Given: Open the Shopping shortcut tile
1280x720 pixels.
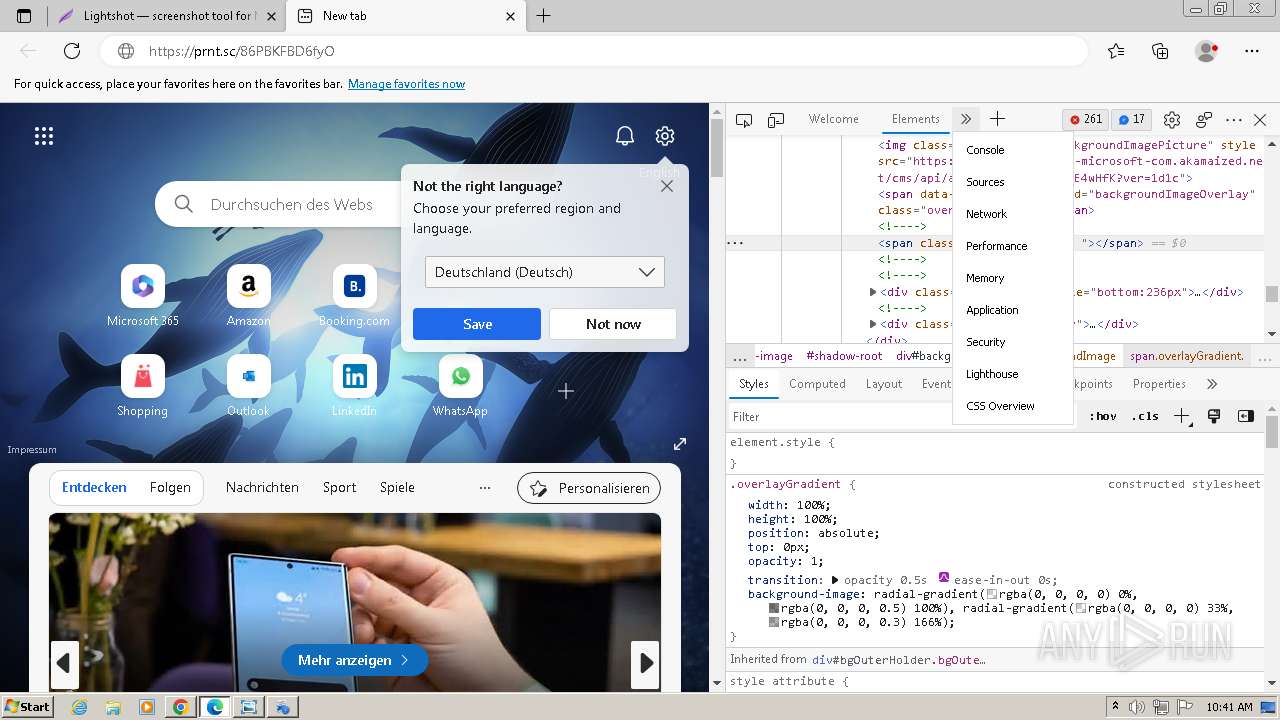Looking at the screenshot, I should click(x=143, y=386).
